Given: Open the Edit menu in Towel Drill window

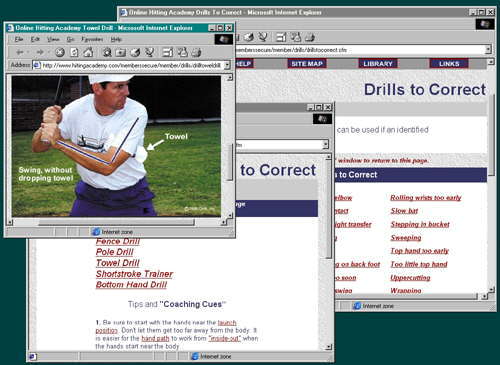Looking at the screenshot, I should tap(35, 39).
